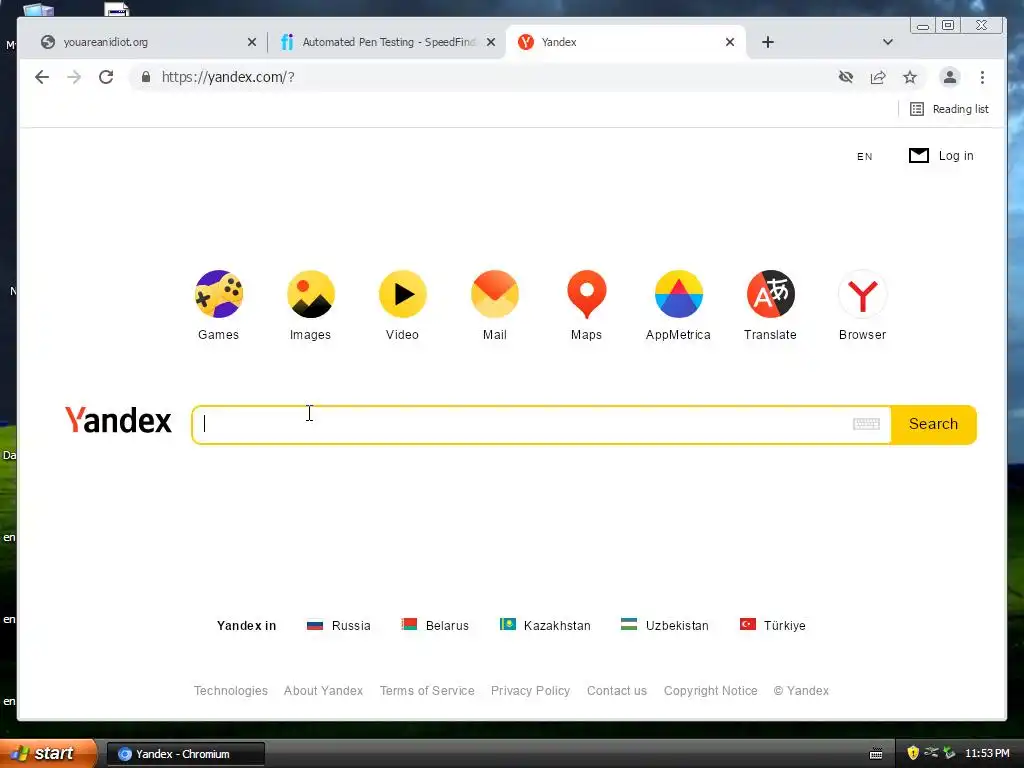
Task: Open the Reading list panel
Action: click(x=950, y=109)
